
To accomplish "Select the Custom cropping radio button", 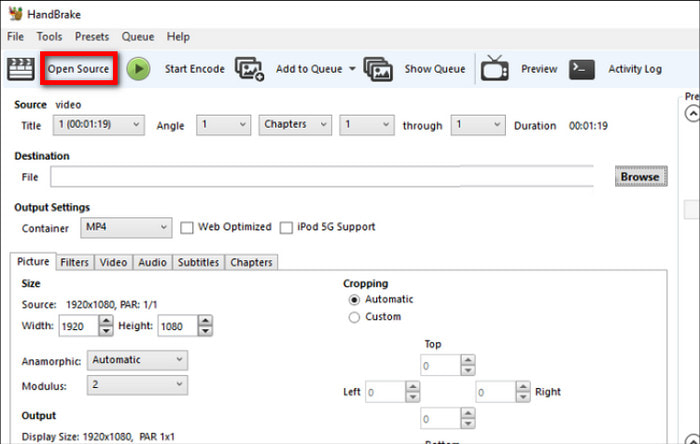I will (354, 317).
